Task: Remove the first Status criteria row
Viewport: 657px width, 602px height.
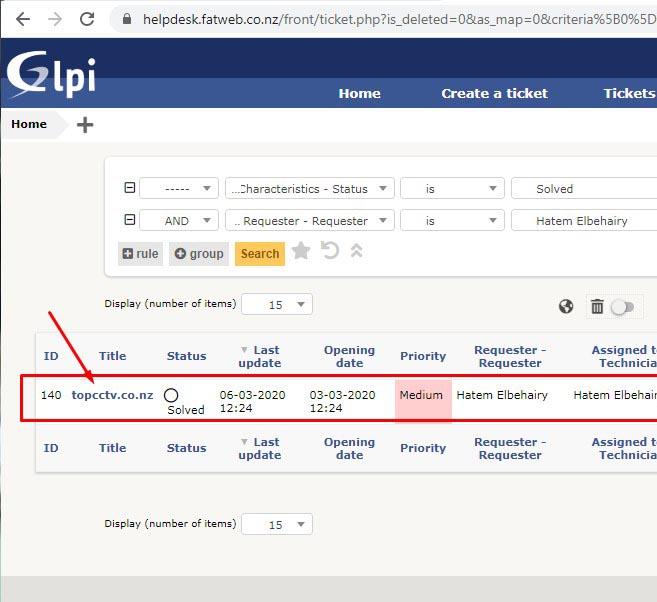Action: tap(129, 189)
